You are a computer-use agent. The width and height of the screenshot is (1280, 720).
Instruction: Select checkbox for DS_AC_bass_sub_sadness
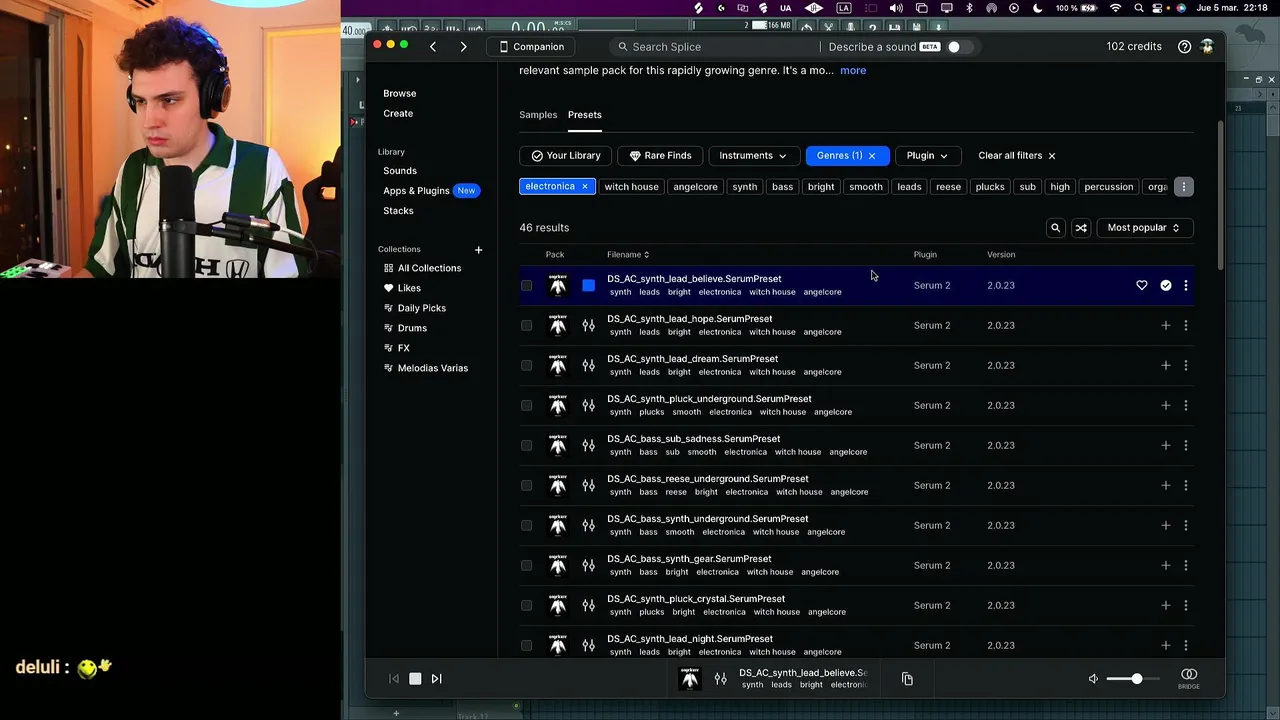pyautogui.click(x=527, y=446)
